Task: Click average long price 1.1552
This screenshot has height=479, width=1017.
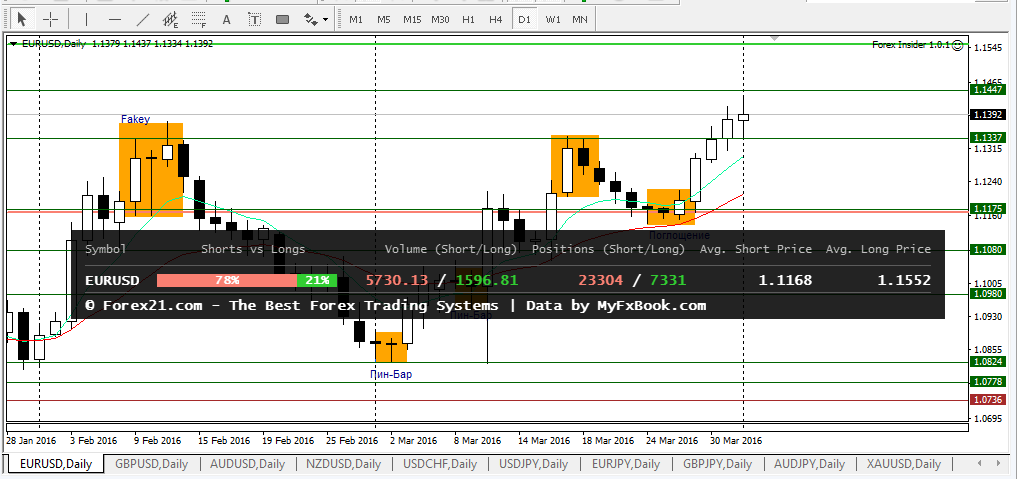Action: click(x=904, y=281)
